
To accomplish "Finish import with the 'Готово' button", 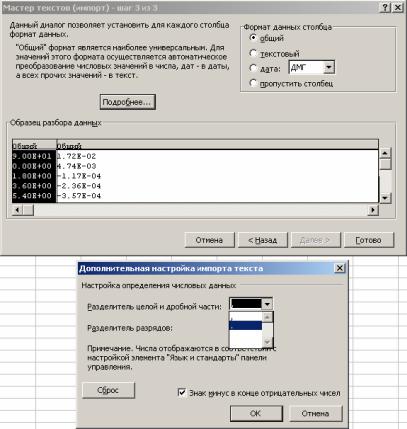I will [369, 240].
